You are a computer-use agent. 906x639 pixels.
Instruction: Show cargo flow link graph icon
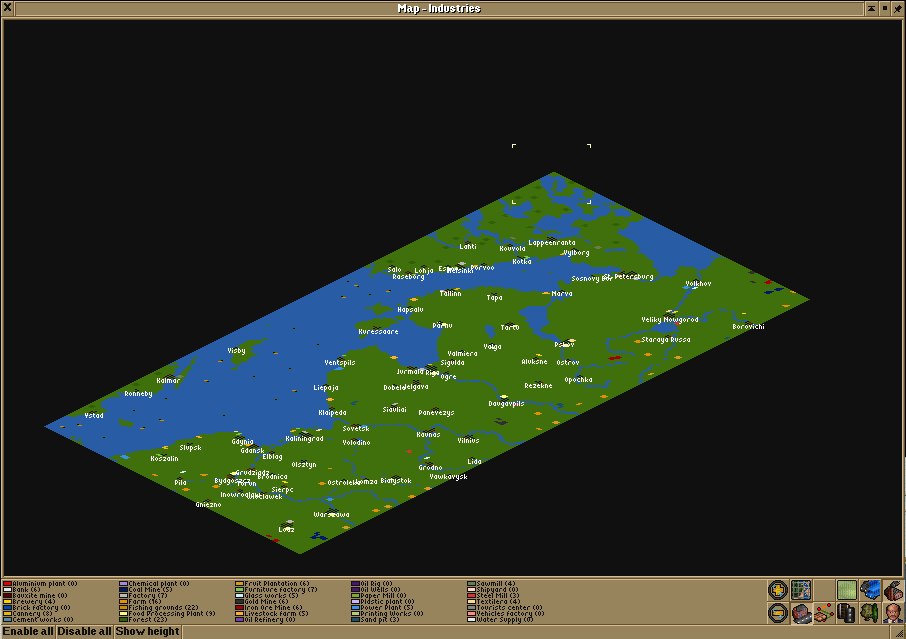point(824,613)
